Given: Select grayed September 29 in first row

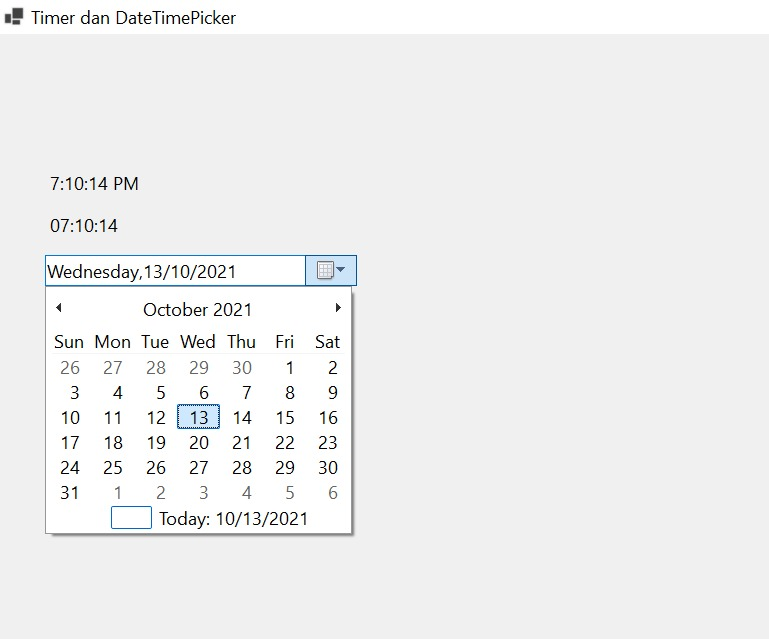Looking at the screenshot, I should 199,367.
